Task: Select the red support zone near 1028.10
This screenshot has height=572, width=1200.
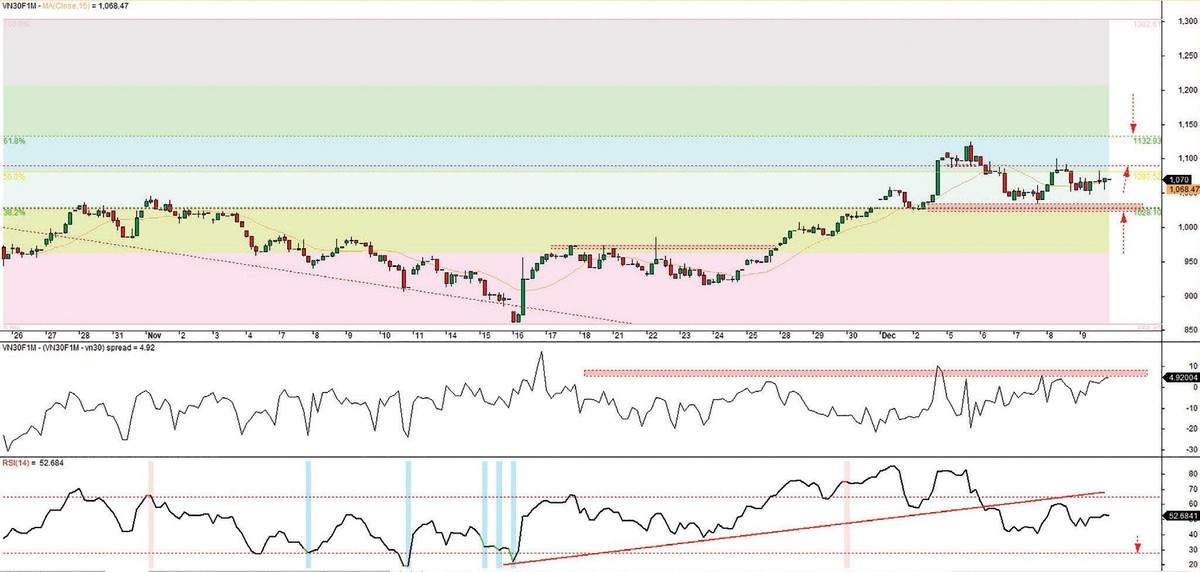Action: pos(1030,207)
